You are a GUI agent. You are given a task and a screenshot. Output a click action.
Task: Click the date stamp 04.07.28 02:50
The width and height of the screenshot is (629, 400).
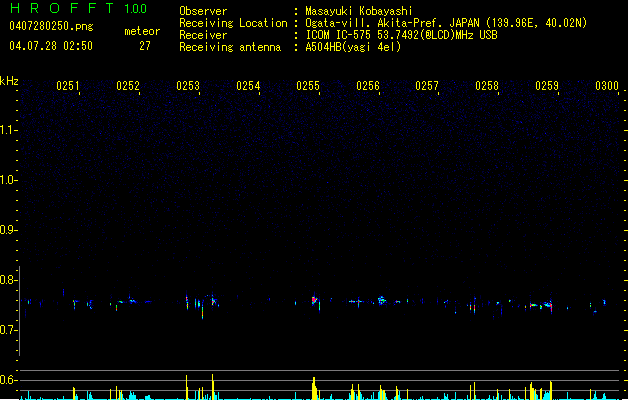51,46
